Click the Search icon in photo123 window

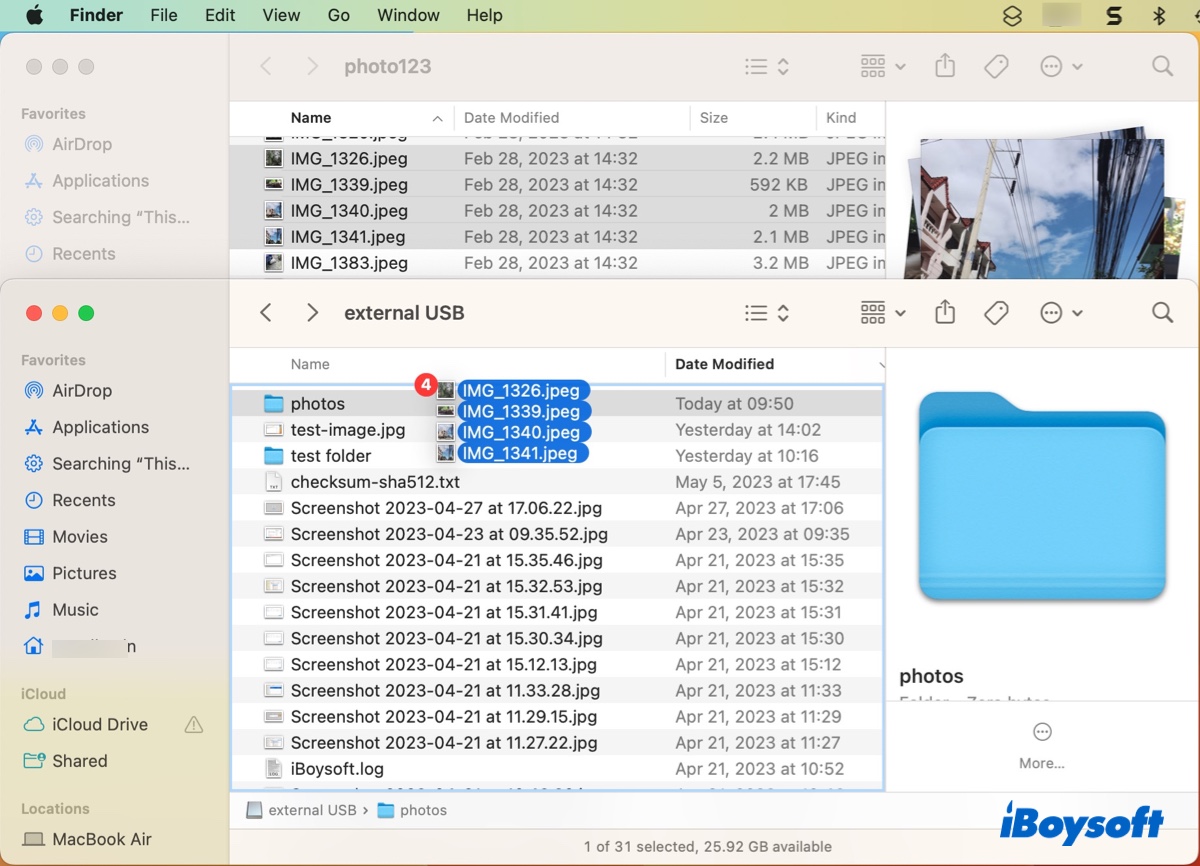coord(1162,66)
